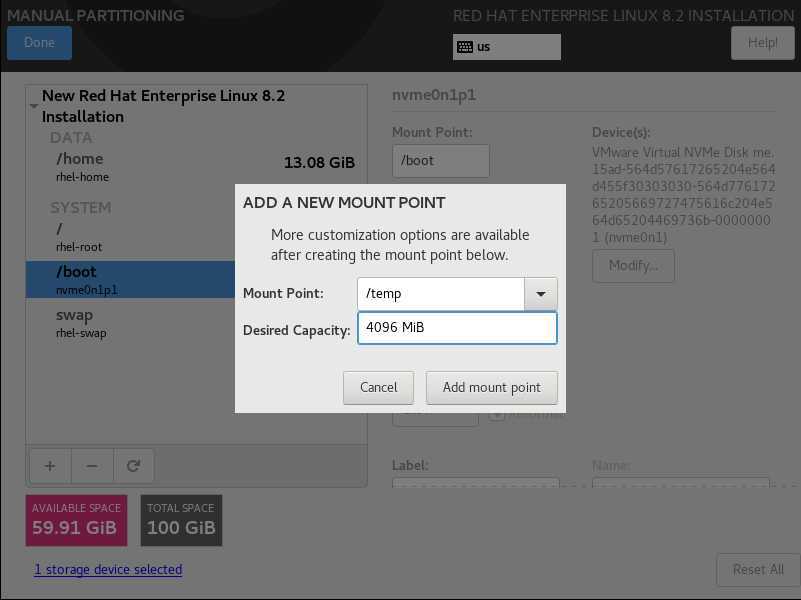Cancel the new mount point dialog
The width and height of the screenshot is (801, 600).
(378, 388)
